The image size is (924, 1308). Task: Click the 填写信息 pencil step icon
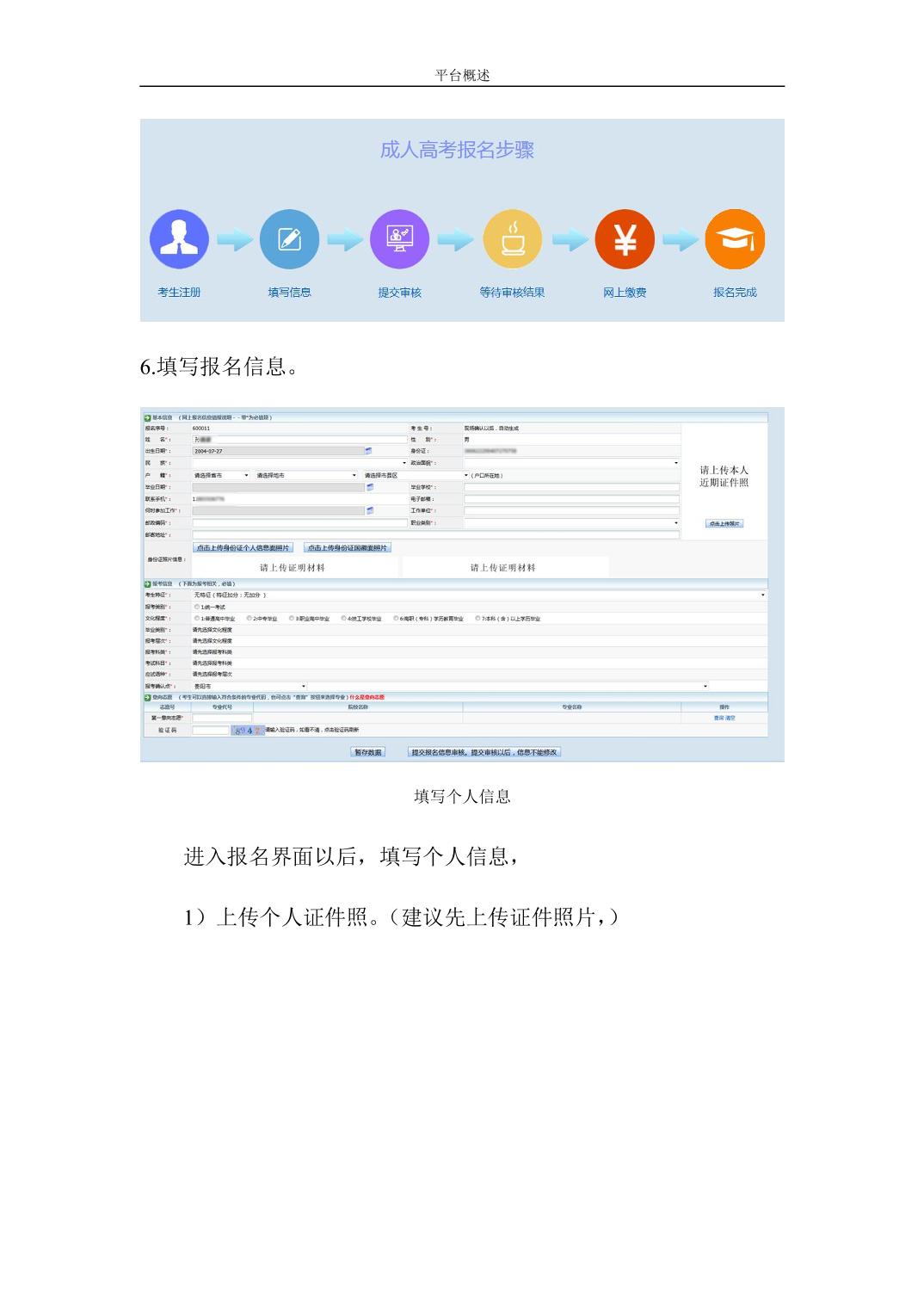[x=289, y=239]
